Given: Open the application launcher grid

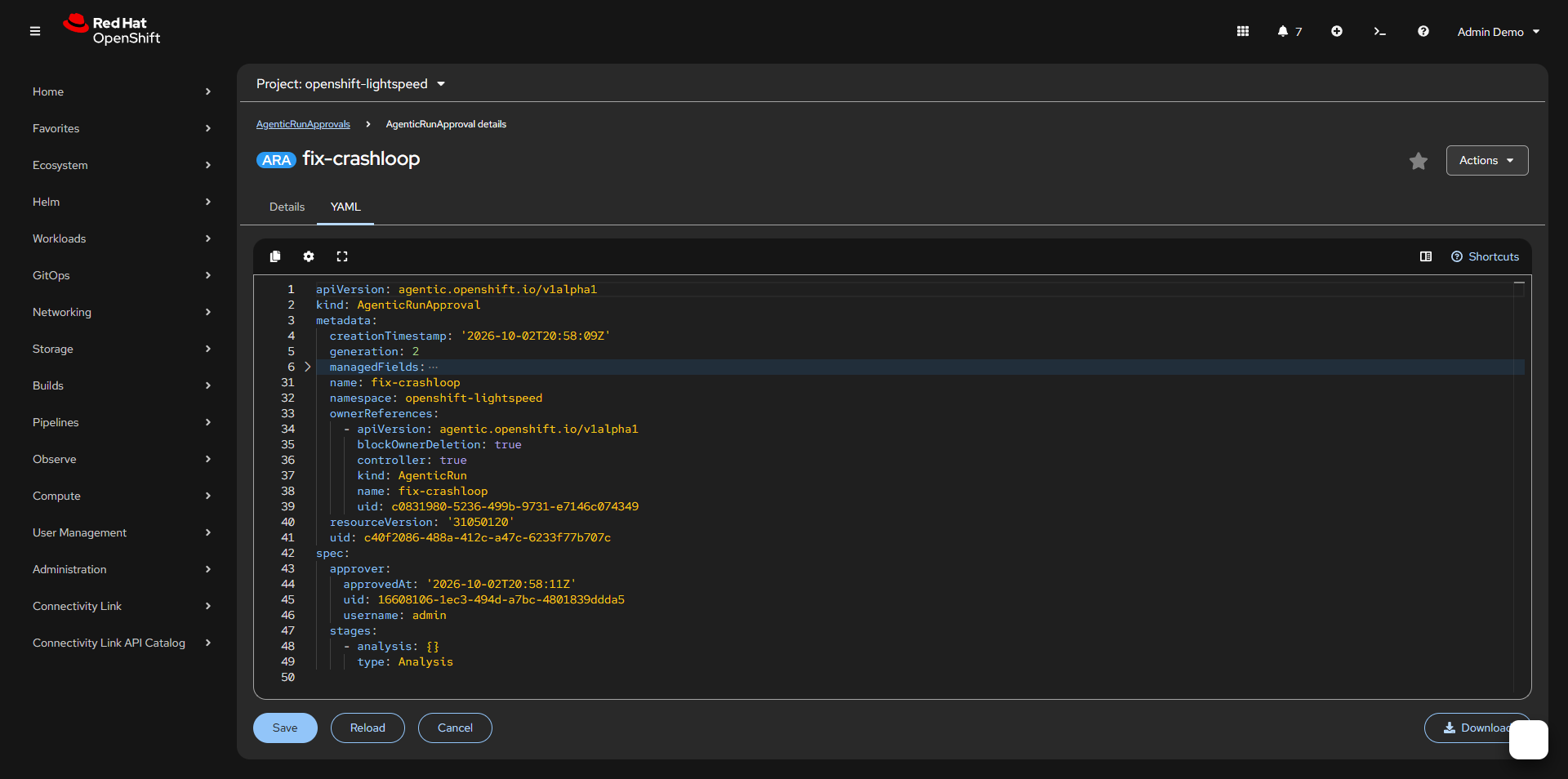Looking at the screenshot, I should click(x=1243, y=31).
